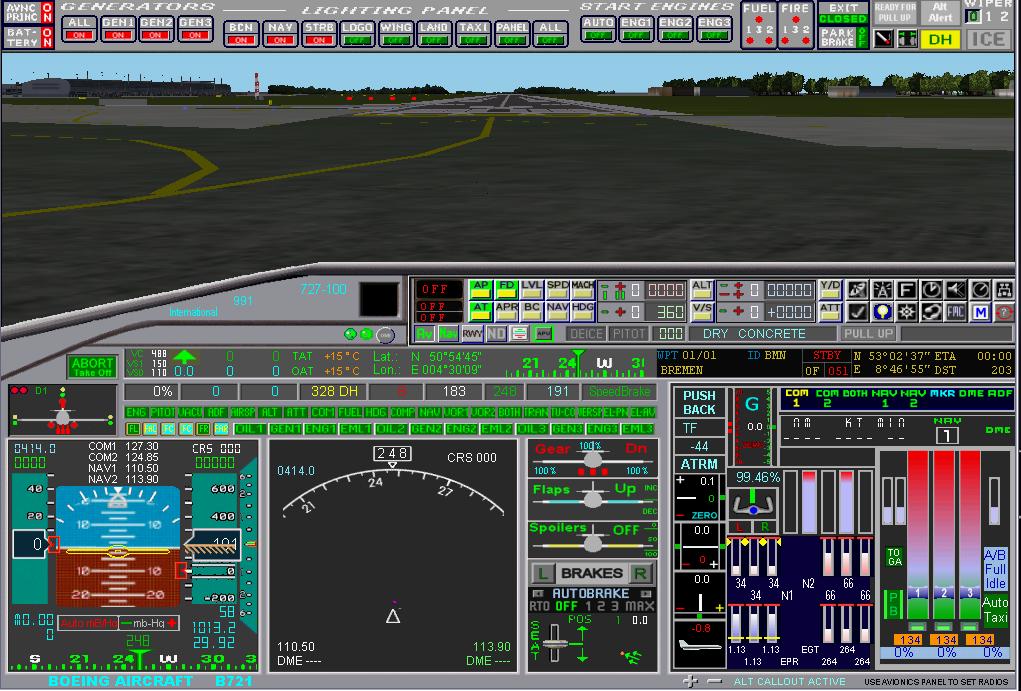
Task: Open the satellite dish icon panel
Action: click(858, 290)
